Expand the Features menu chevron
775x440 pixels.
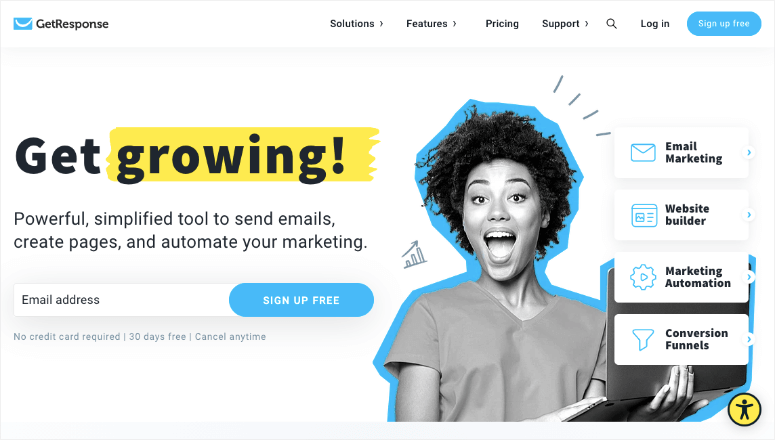pyautogui.click(x=454, y=24)
